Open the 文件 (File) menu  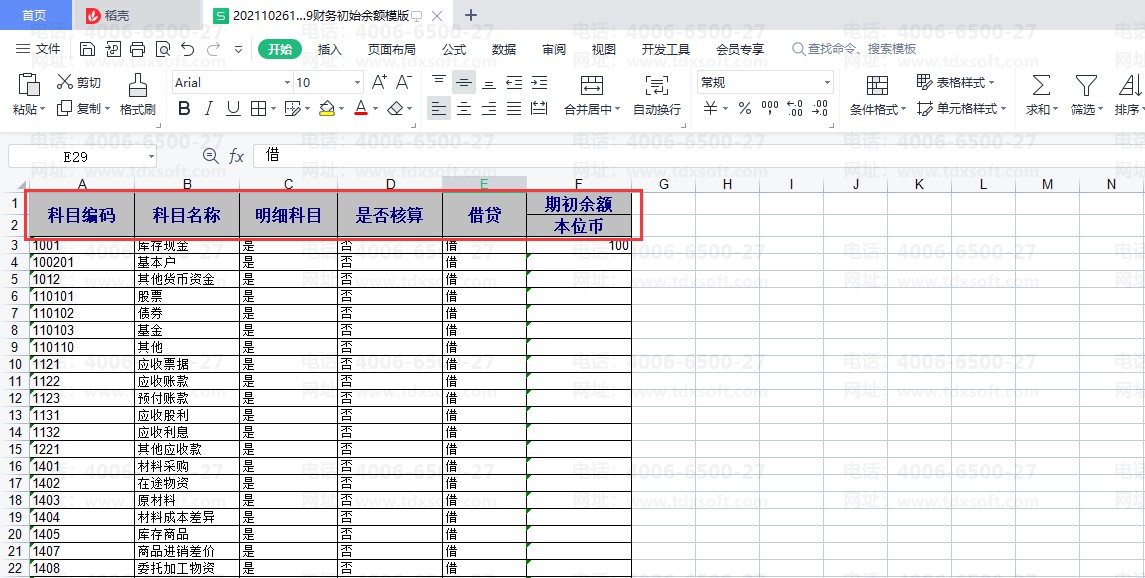(x=38, y=49)
